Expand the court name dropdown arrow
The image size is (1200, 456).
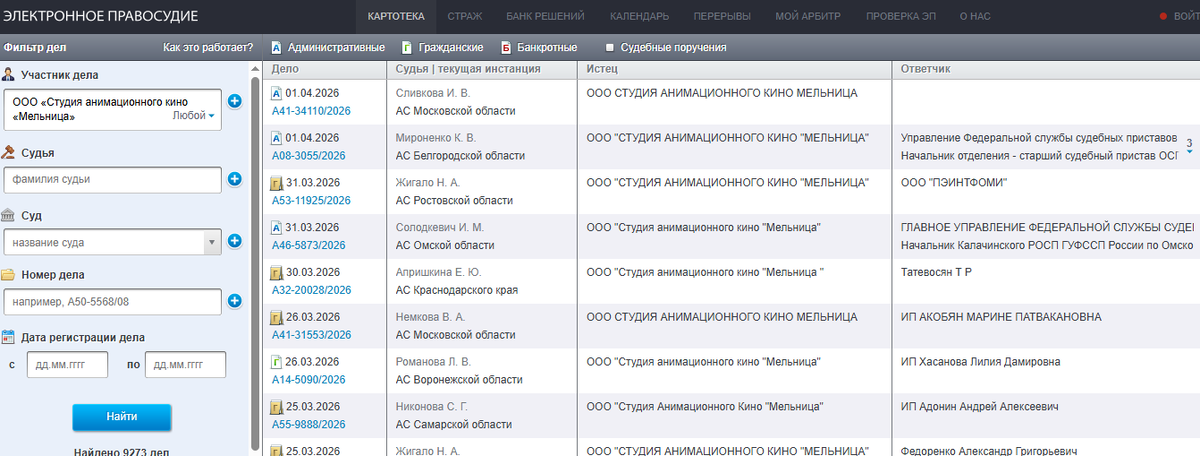(x=211, y=242)
